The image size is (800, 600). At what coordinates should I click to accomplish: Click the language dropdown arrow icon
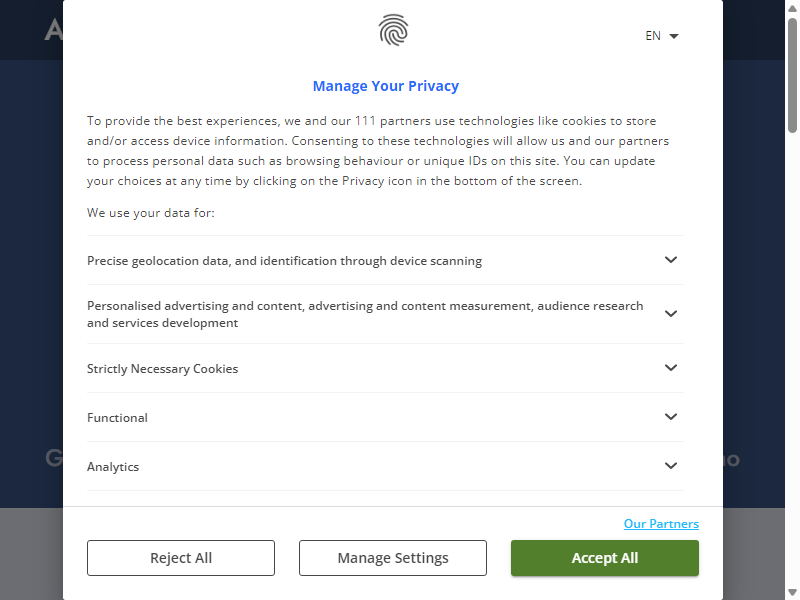click(673, 36)
